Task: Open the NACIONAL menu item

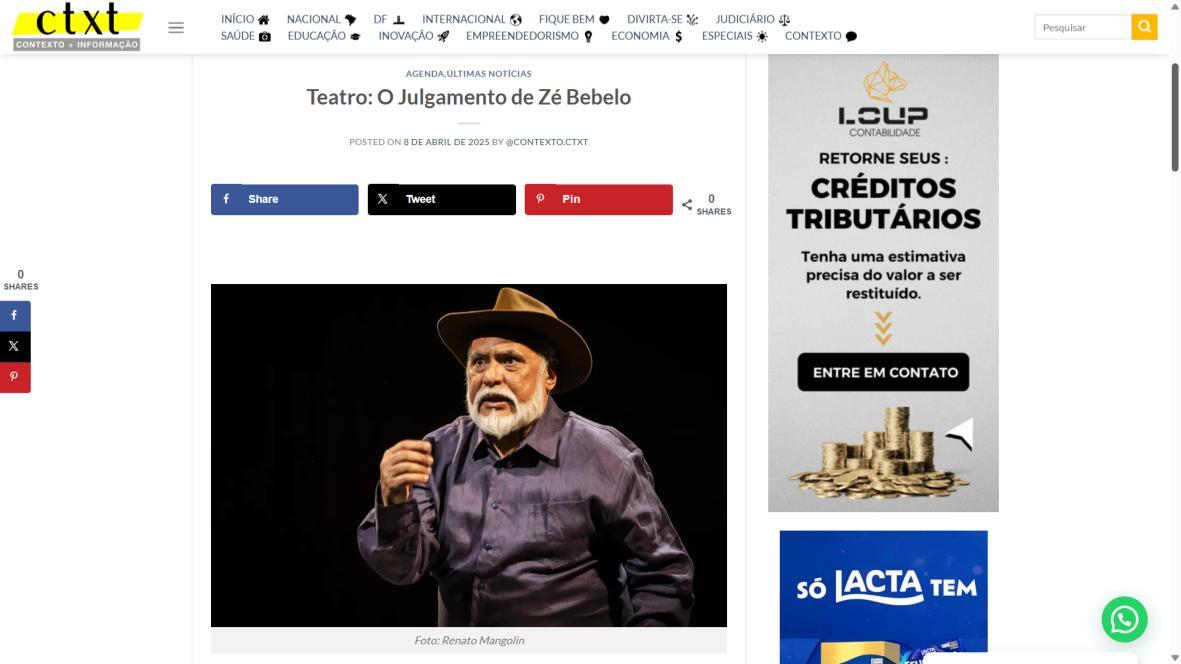Action: [x=321, y=19]
